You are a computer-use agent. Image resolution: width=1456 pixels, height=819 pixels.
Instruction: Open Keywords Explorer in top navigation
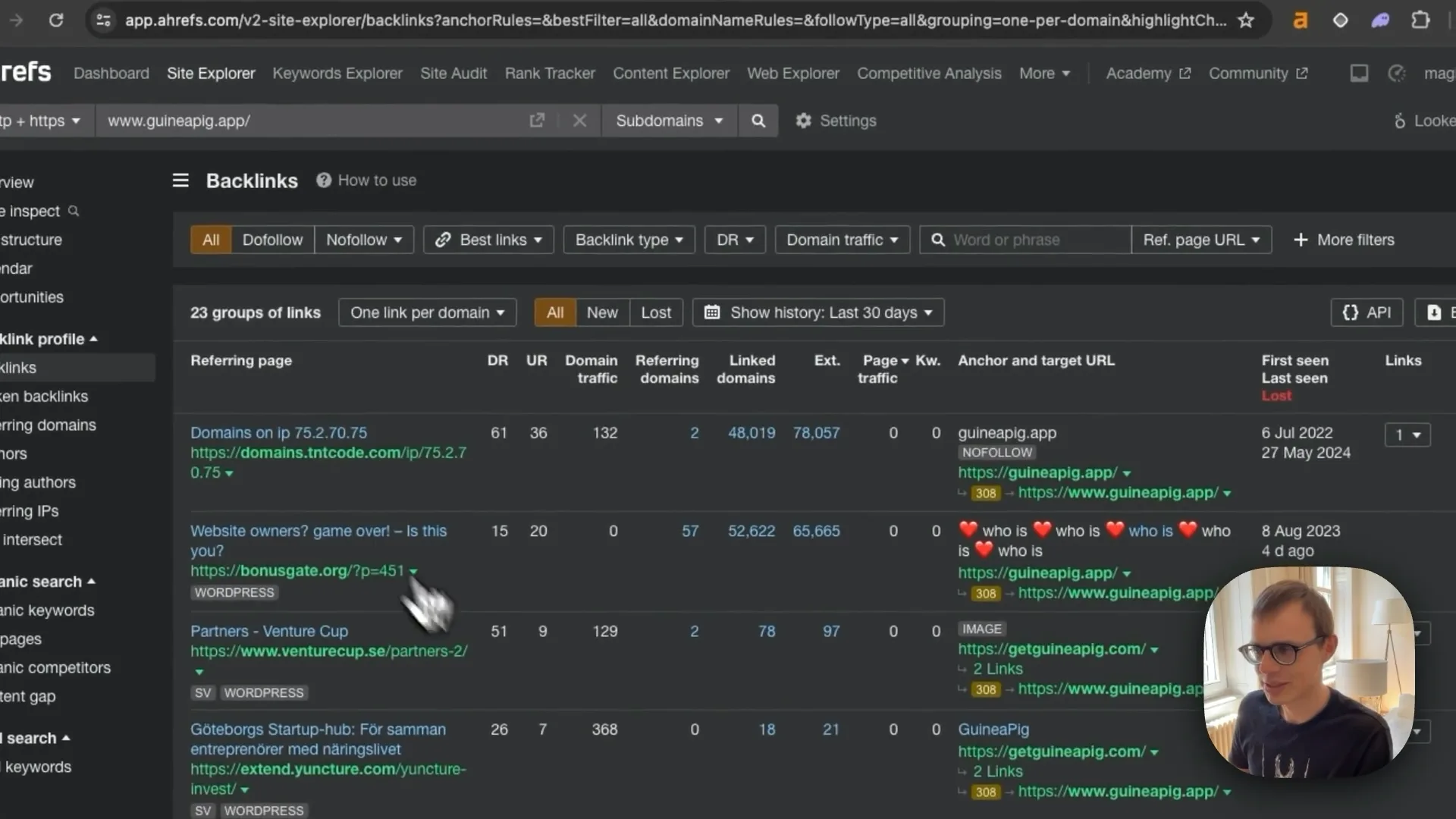[337, 74]
